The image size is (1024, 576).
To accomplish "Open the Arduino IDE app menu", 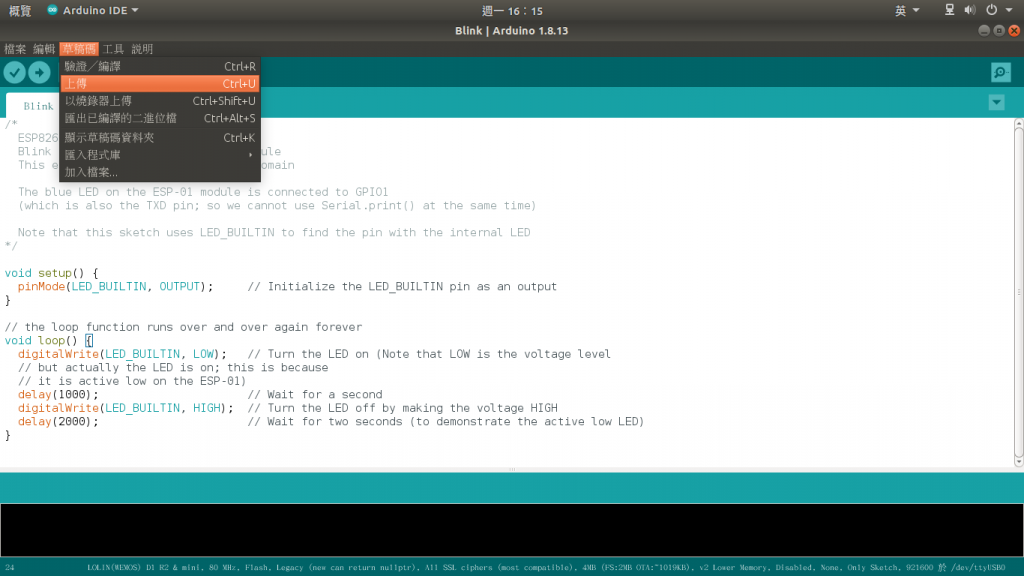I will click(x=93, y=10).
